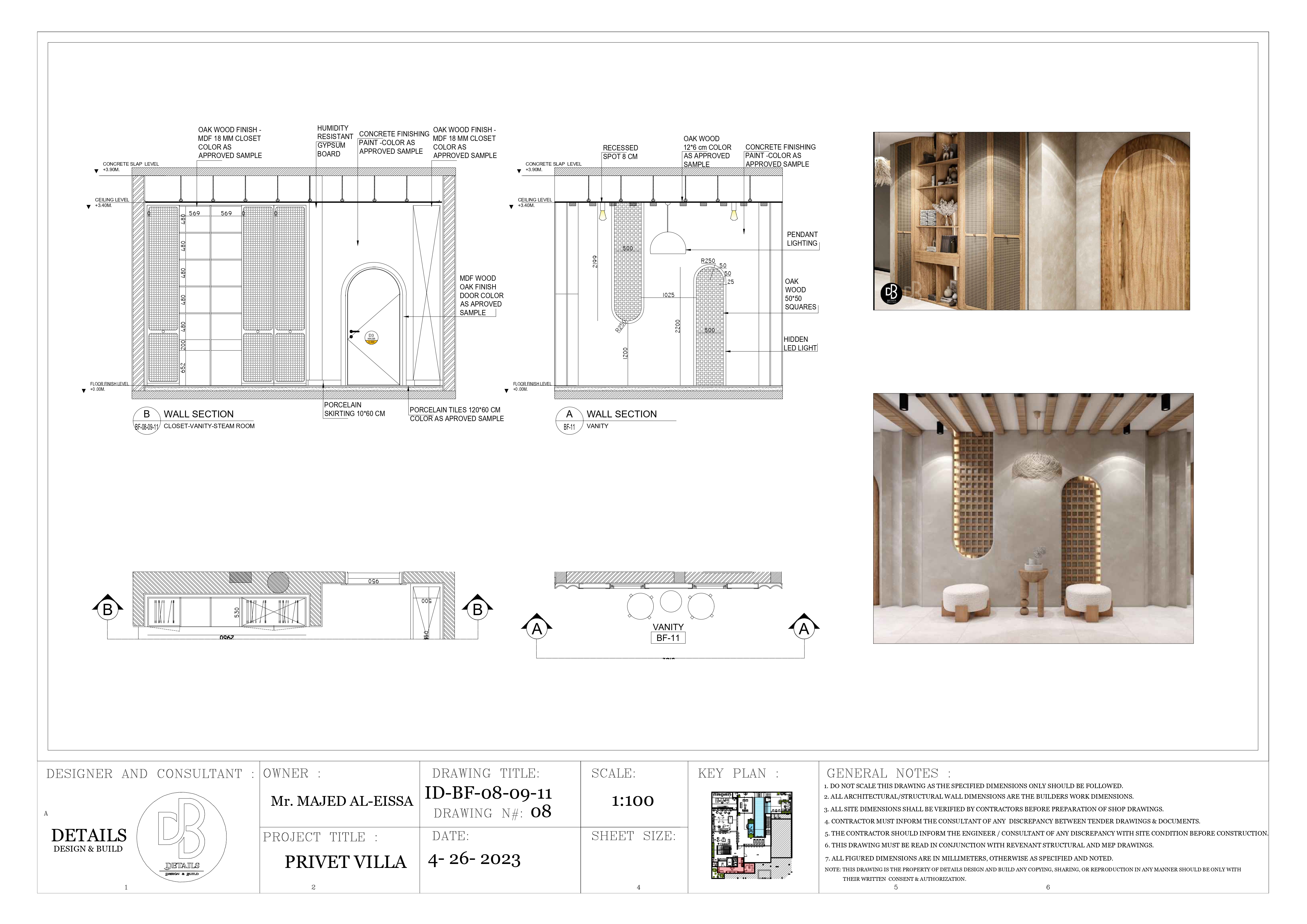This screenshot has height=924, width=1307.
Task: Click the PROJECT TITLE field label
Action: pos(320,837)
